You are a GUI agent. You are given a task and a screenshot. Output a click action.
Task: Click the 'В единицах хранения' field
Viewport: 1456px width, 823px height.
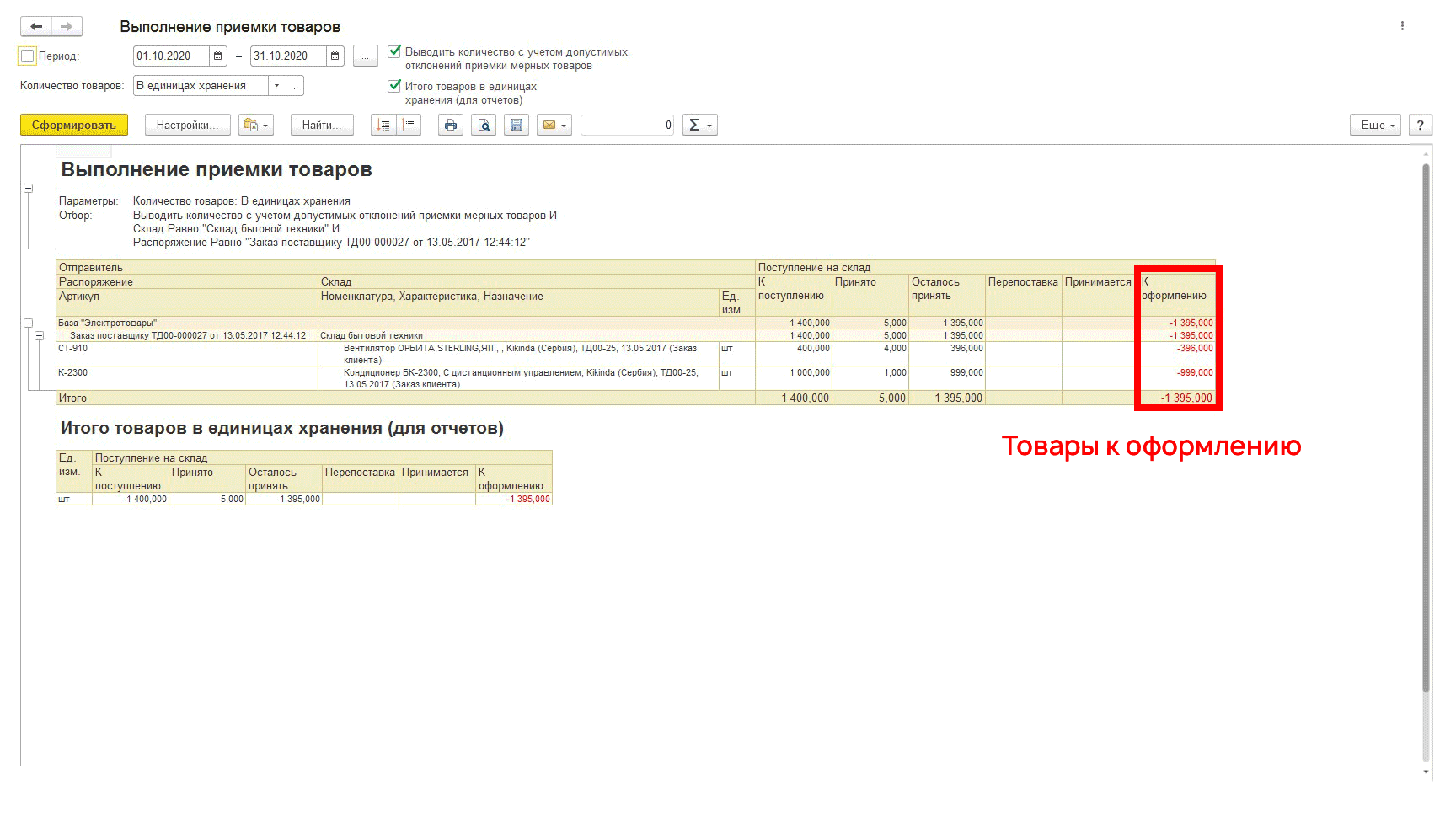point(201,86)
